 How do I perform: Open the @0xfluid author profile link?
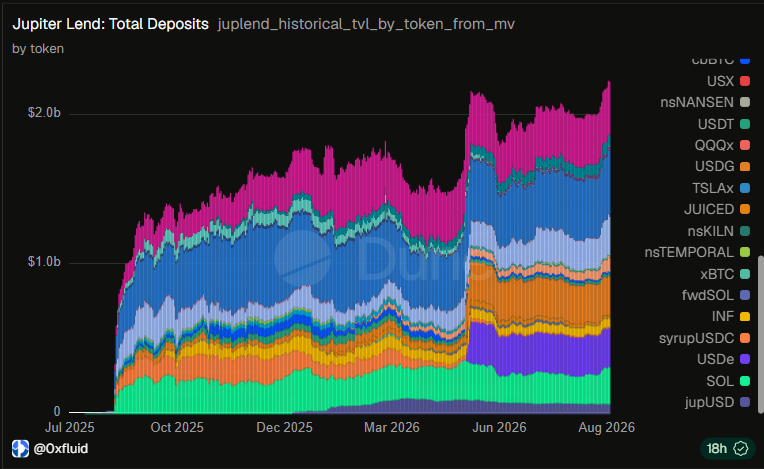61,449
